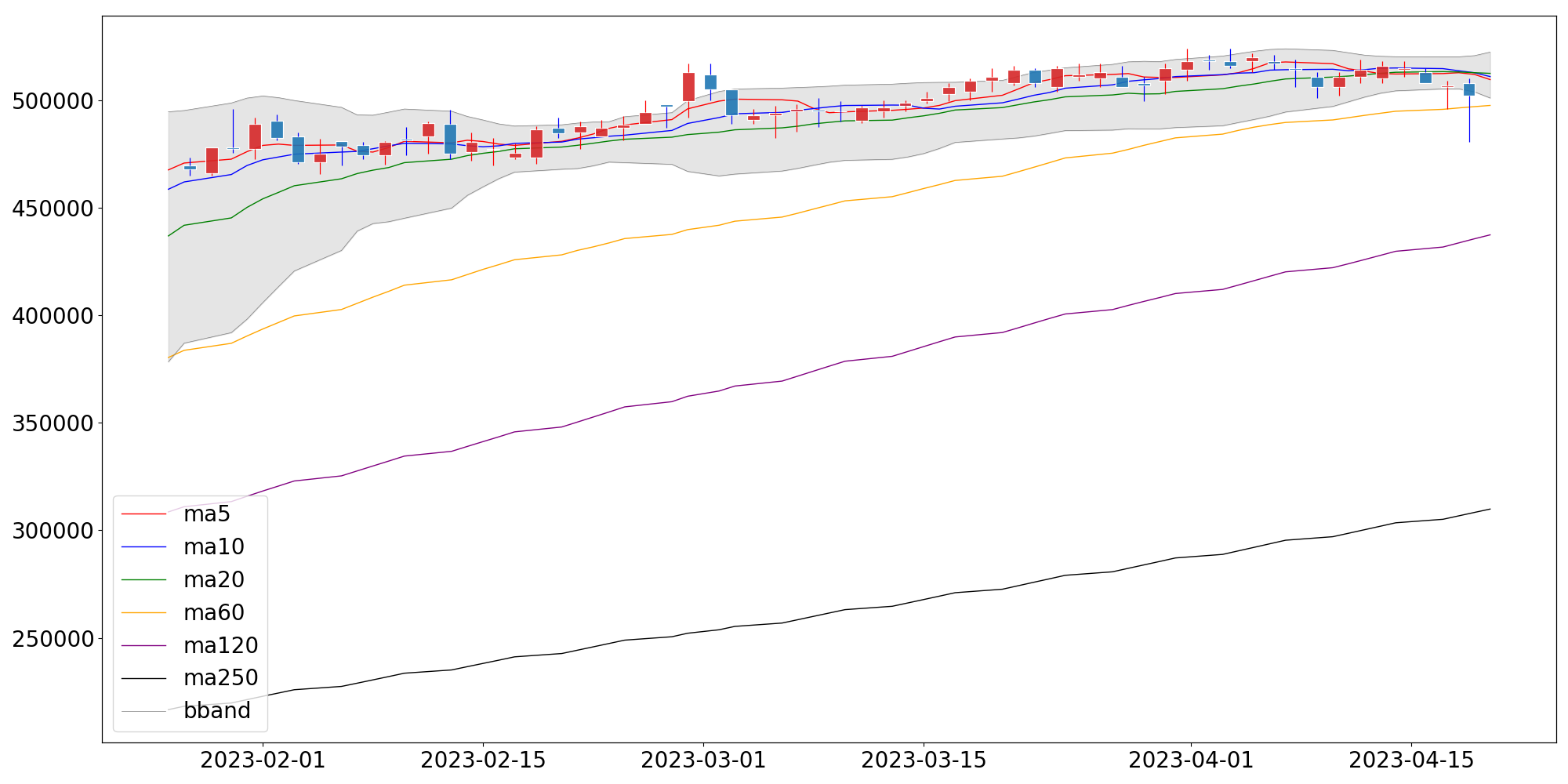The height and width of the screenshot is (784, 1568).
Task: Click the x-axis date 2023-03-01
Action: click(703, 760)
